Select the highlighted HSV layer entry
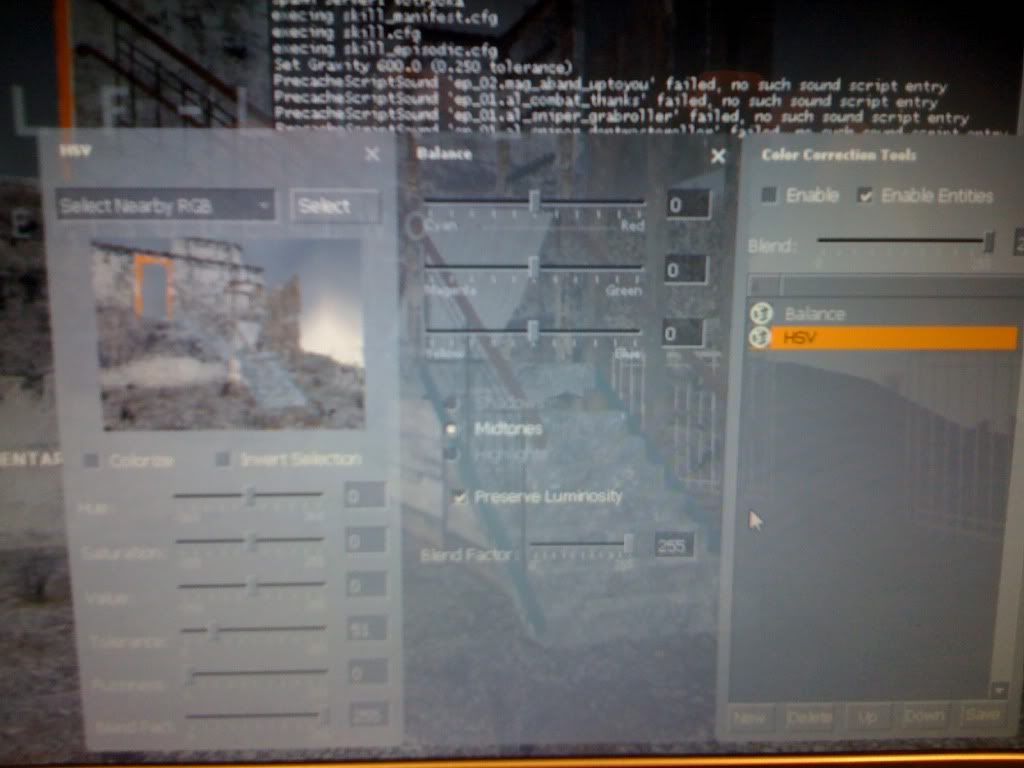 coord(890,338)
